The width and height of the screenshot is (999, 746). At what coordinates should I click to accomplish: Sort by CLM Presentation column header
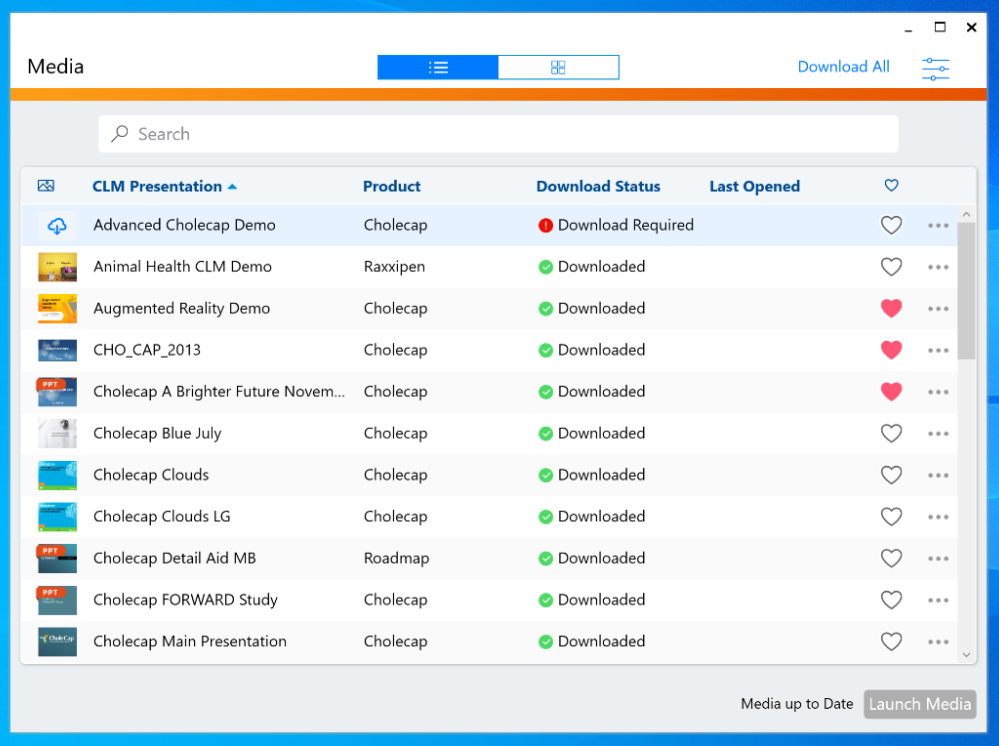[x=157, y=186]
